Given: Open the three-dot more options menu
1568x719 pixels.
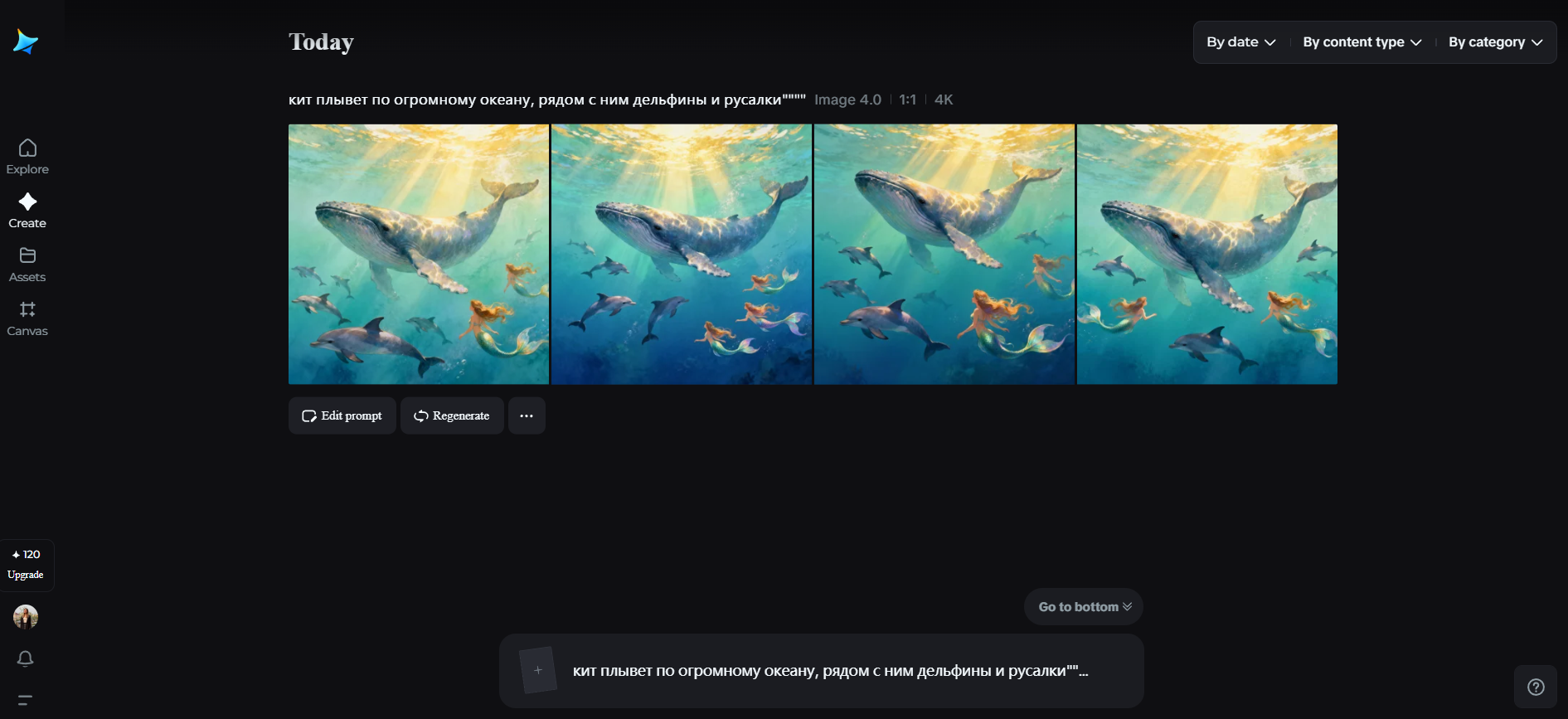Looking at the screenshot, I should (527, 415).
